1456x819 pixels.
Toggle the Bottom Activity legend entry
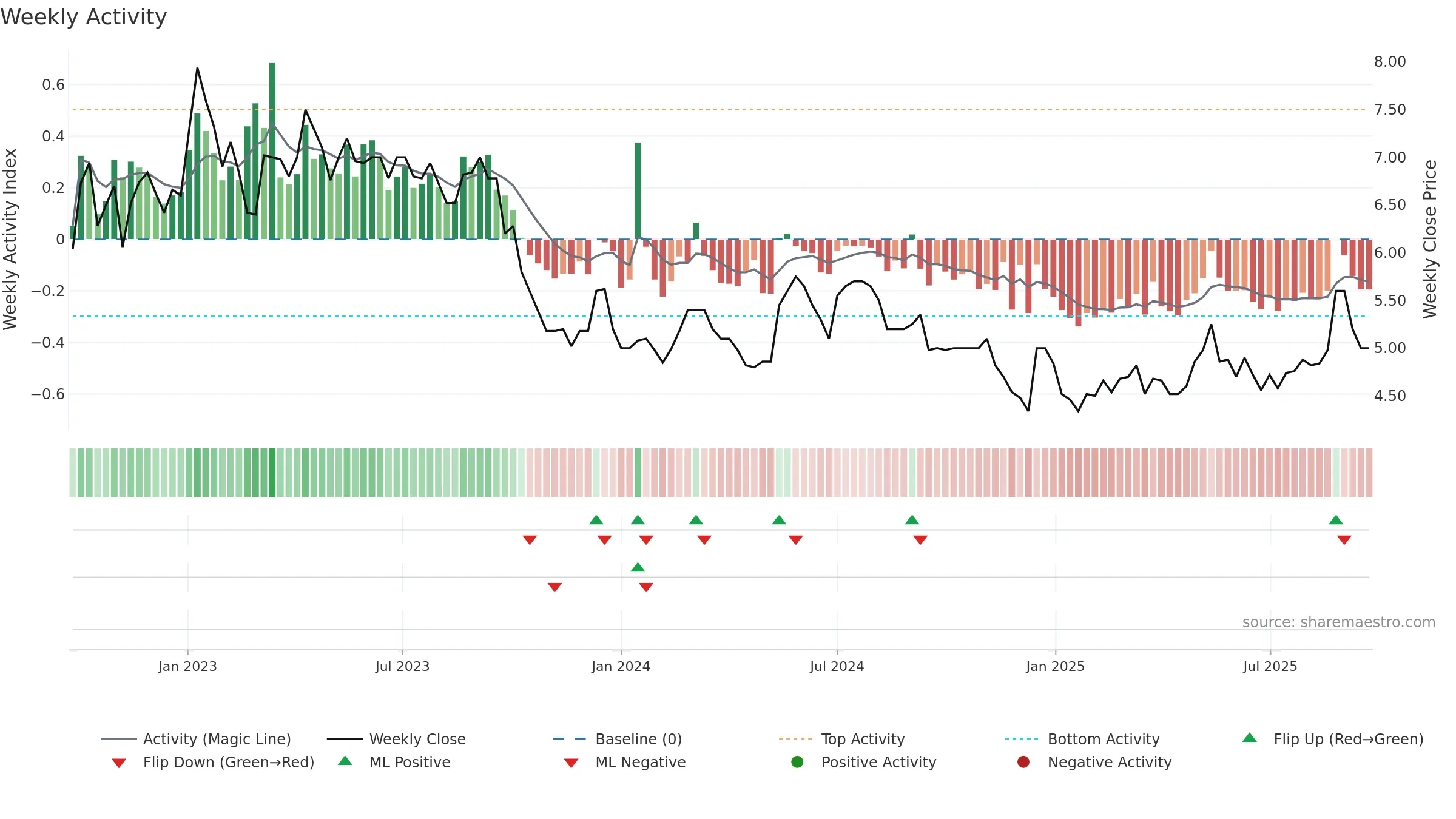click(1082, 739)
